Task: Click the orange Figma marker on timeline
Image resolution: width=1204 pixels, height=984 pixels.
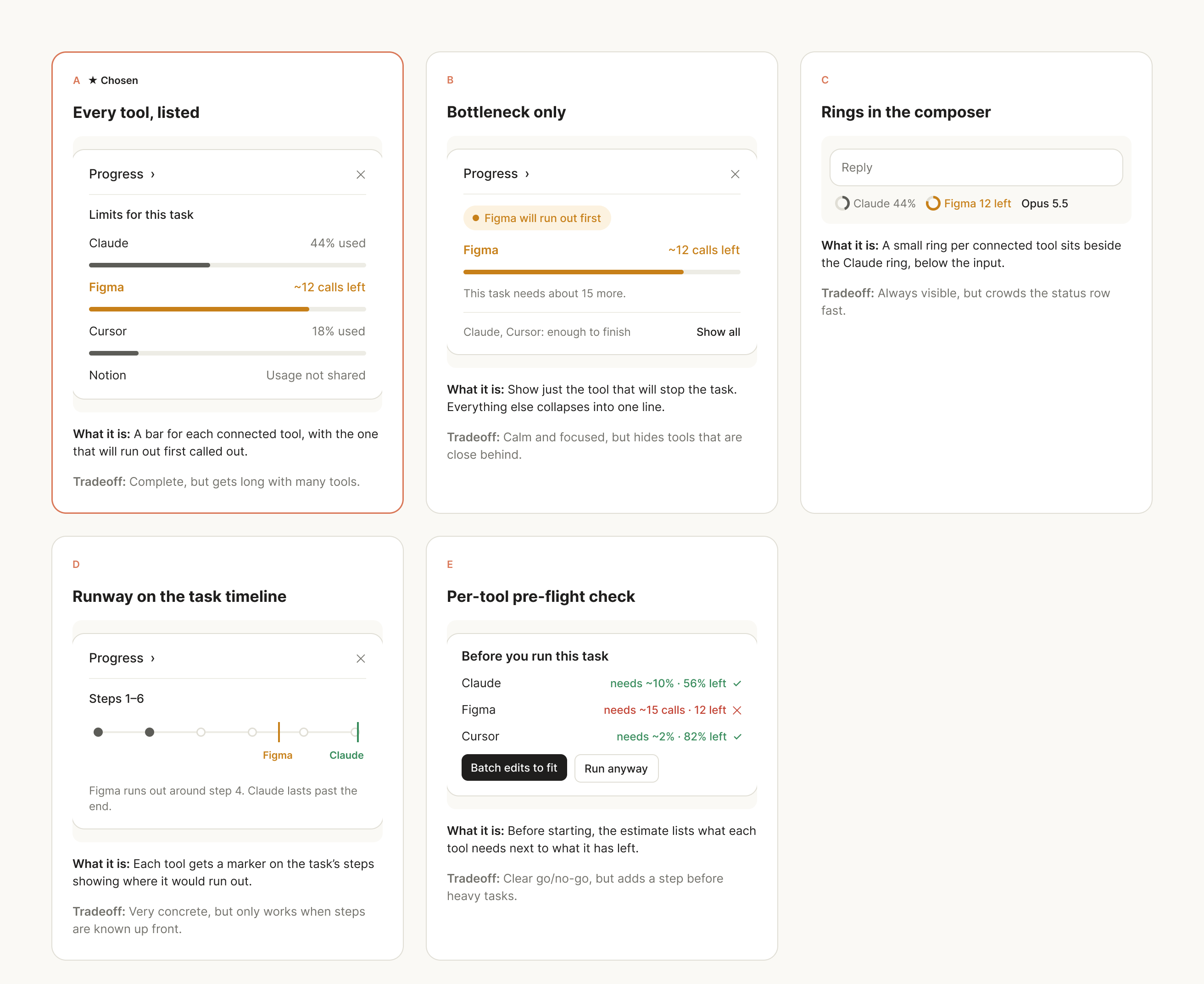Action: (x=279, y=732)
